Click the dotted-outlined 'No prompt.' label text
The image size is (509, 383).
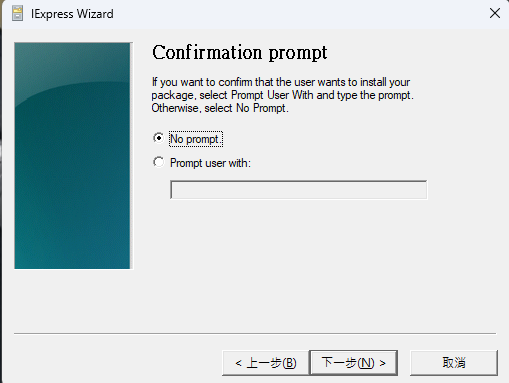(196, 139)
